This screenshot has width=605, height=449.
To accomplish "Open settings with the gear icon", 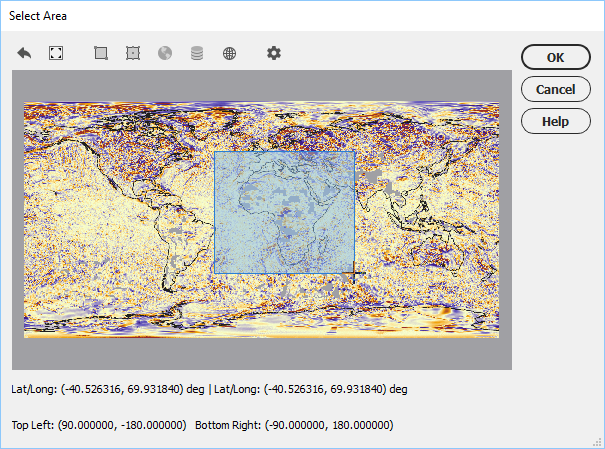I will point(274,53).
